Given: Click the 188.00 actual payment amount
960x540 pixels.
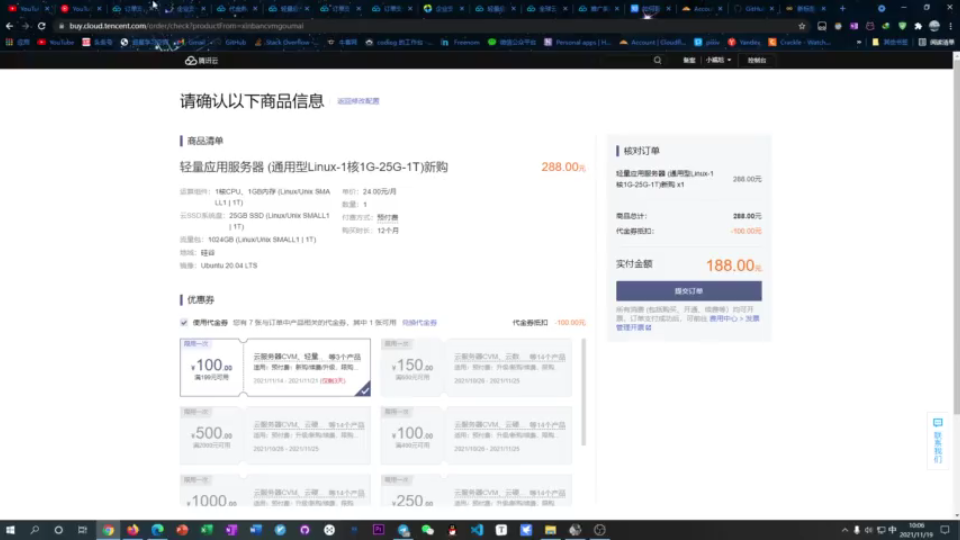Looking at the screenshot, I should point(733,265).
